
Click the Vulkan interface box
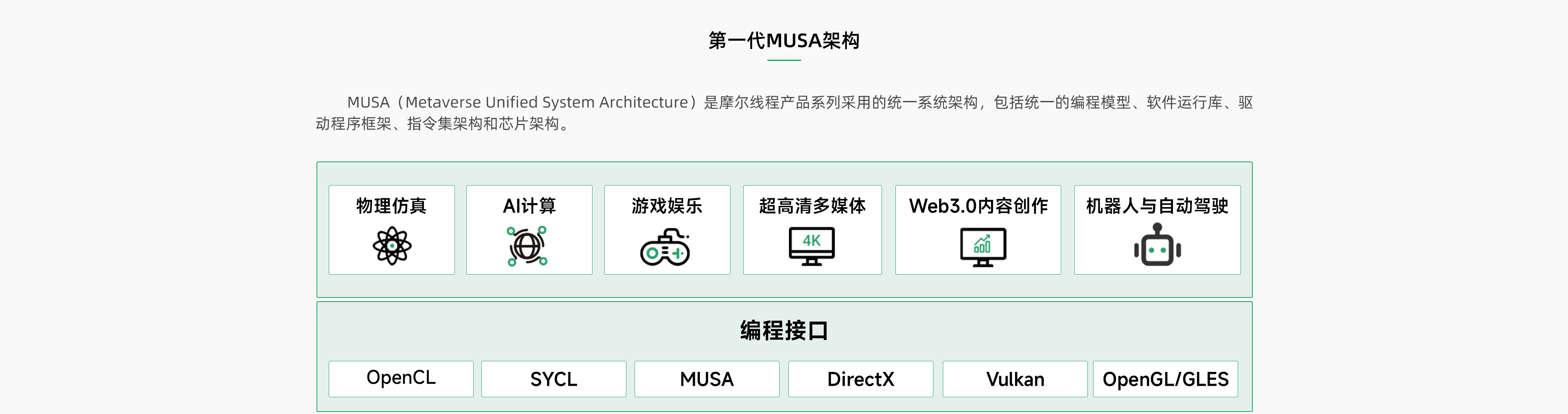(1015, 379)
